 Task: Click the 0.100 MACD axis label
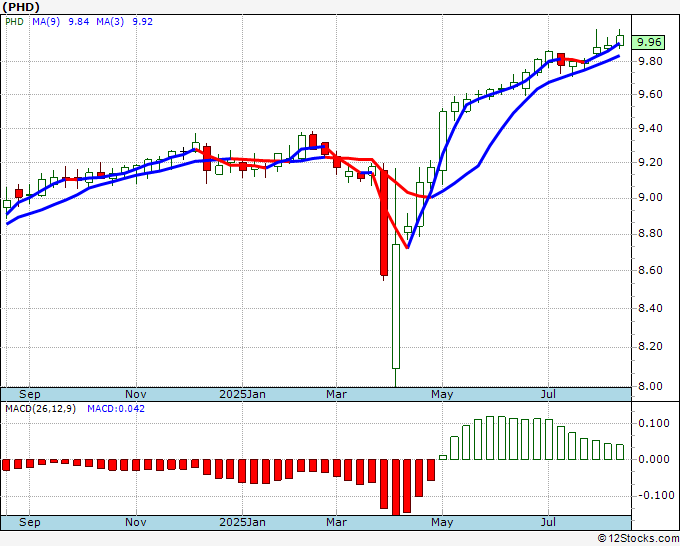[654, 423]
